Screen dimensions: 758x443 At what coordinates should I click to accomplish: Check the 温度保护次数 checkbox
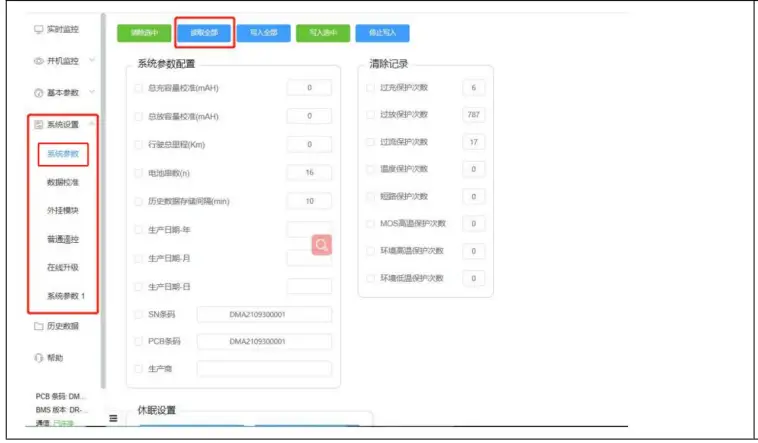(370, 169)
